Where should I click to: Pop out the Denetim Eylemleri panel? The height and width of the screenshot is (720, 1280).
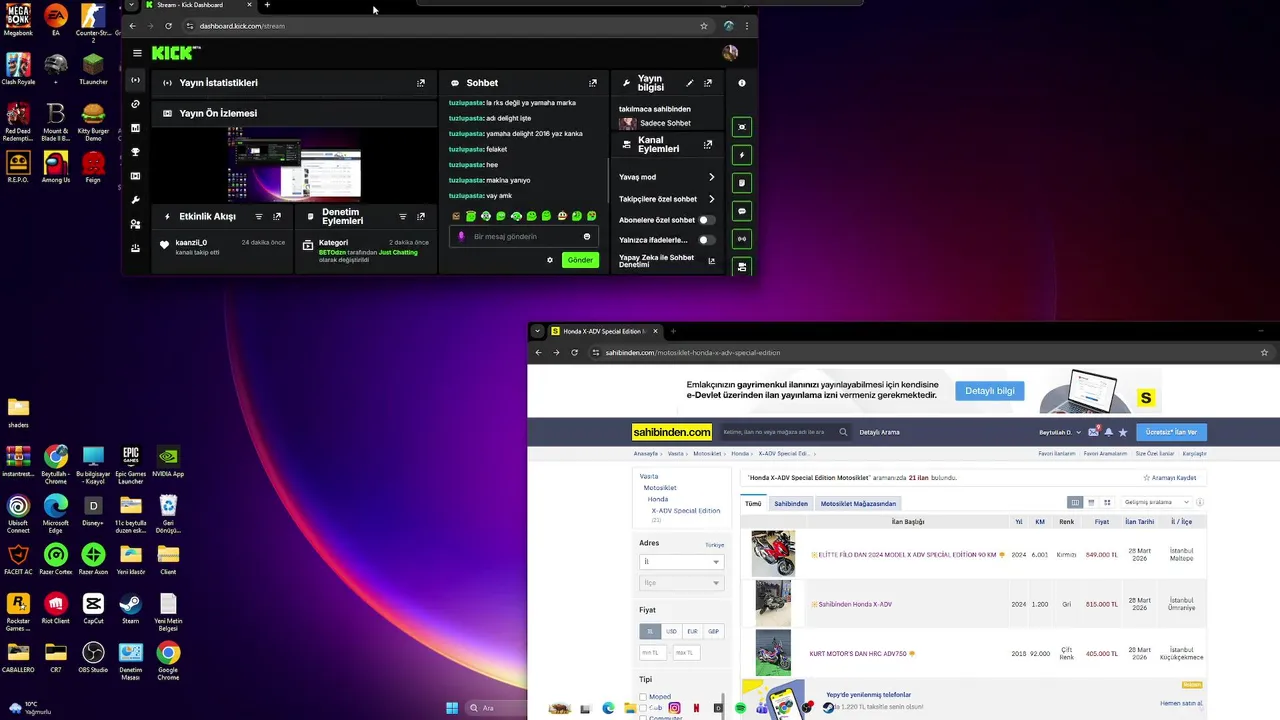pos(421,216)
